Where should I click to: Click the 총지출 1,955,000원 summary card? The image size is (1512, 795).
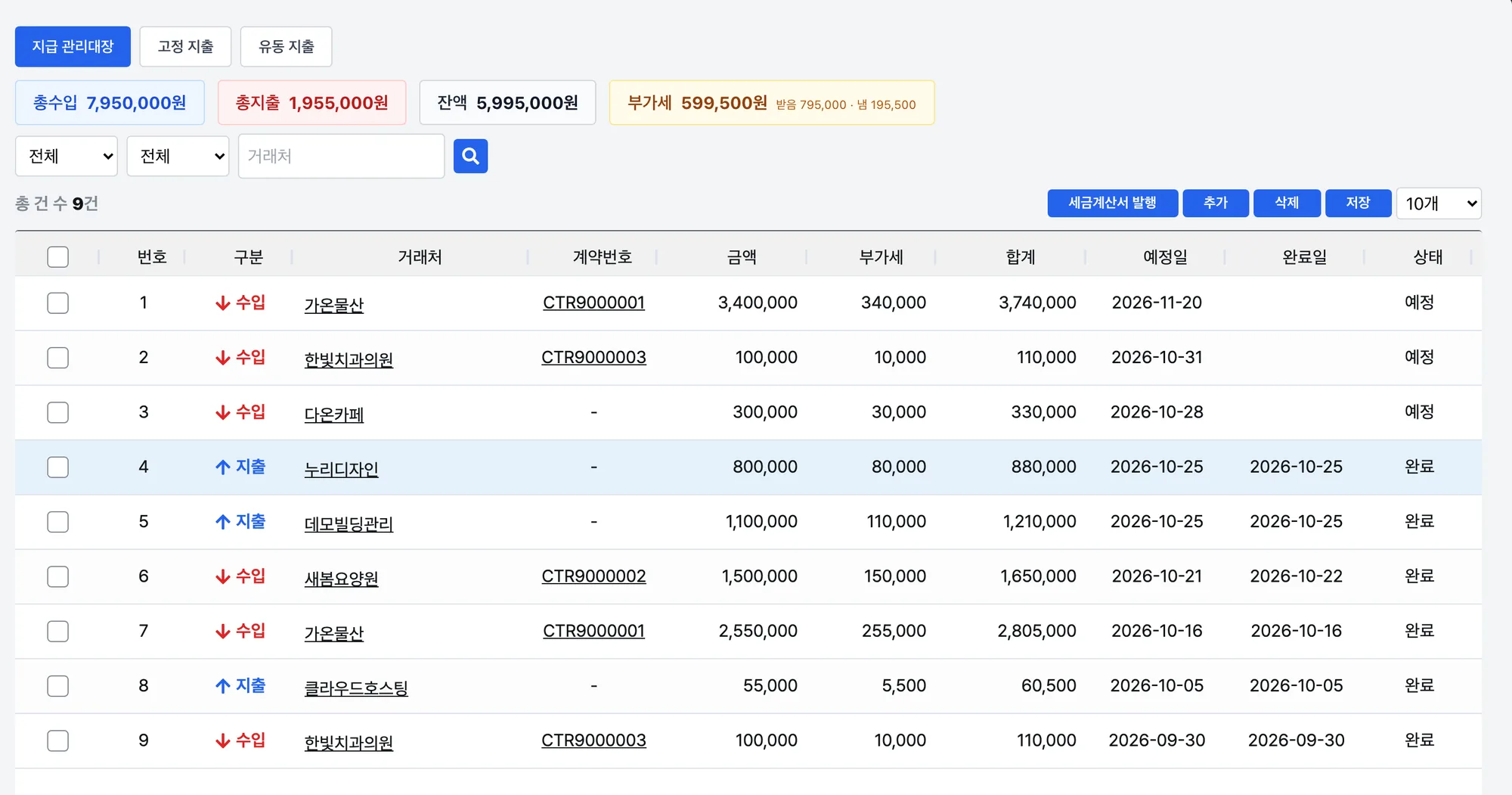tap(311, 103)
